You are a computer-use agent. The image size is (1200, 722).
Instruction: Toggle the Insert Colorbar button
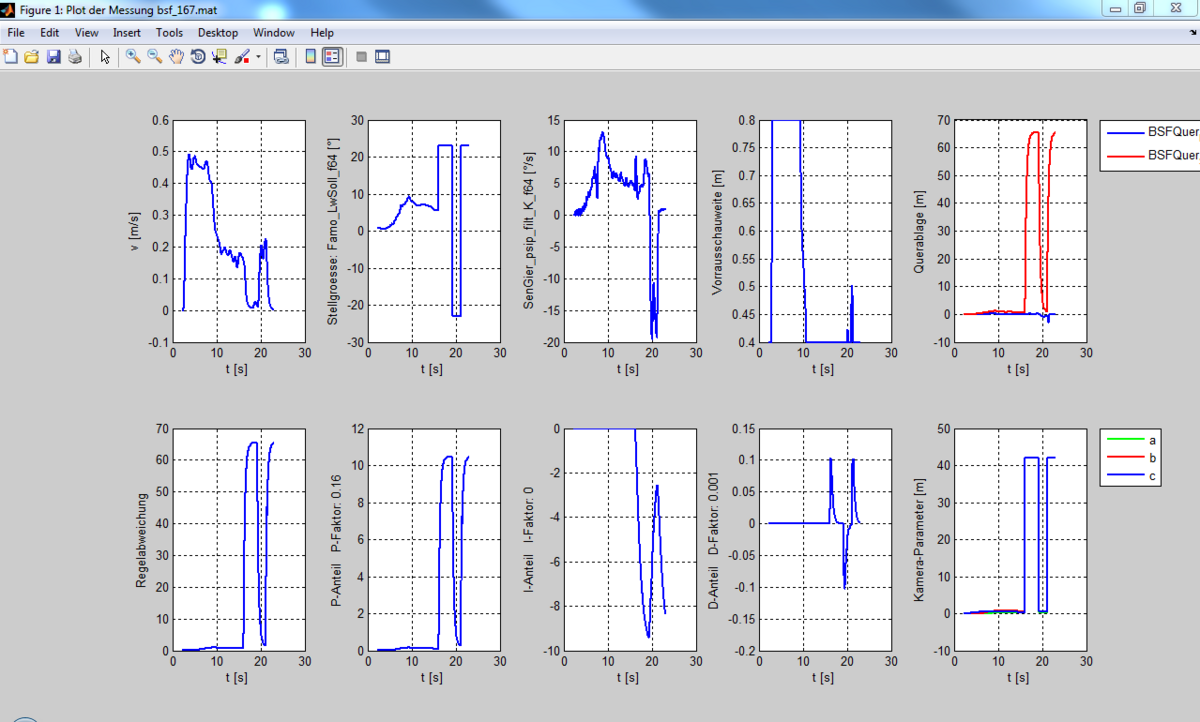click(x=310, y=57)
